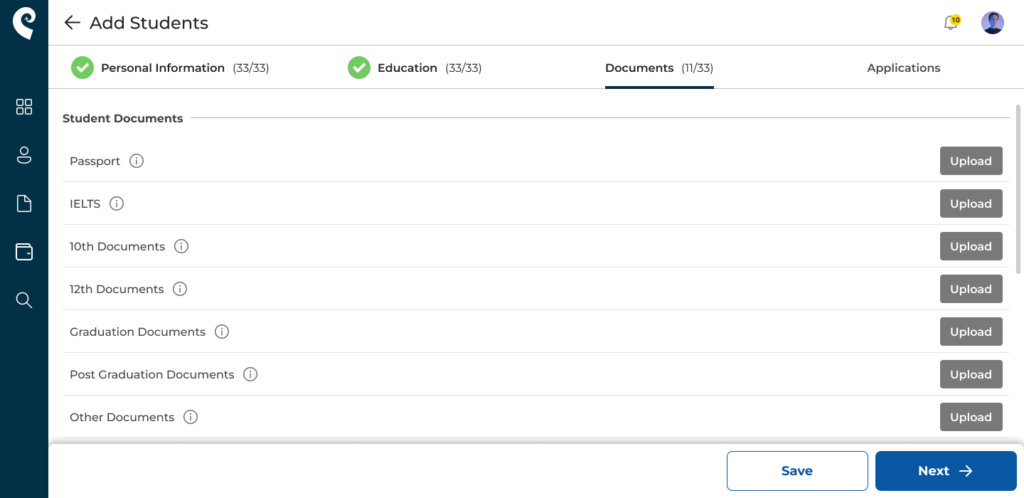This screenshot has width=1024, height=498.
Task: Show info icon for Post Graduation Documents
Action: coord(250,375)
